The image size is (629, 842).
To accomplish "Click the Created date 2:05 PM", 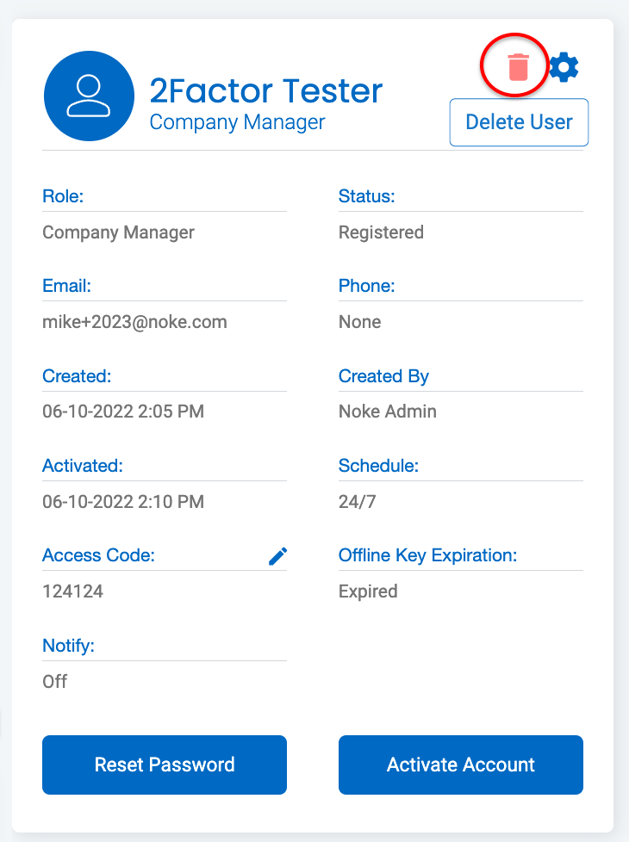I will (123, 411).
